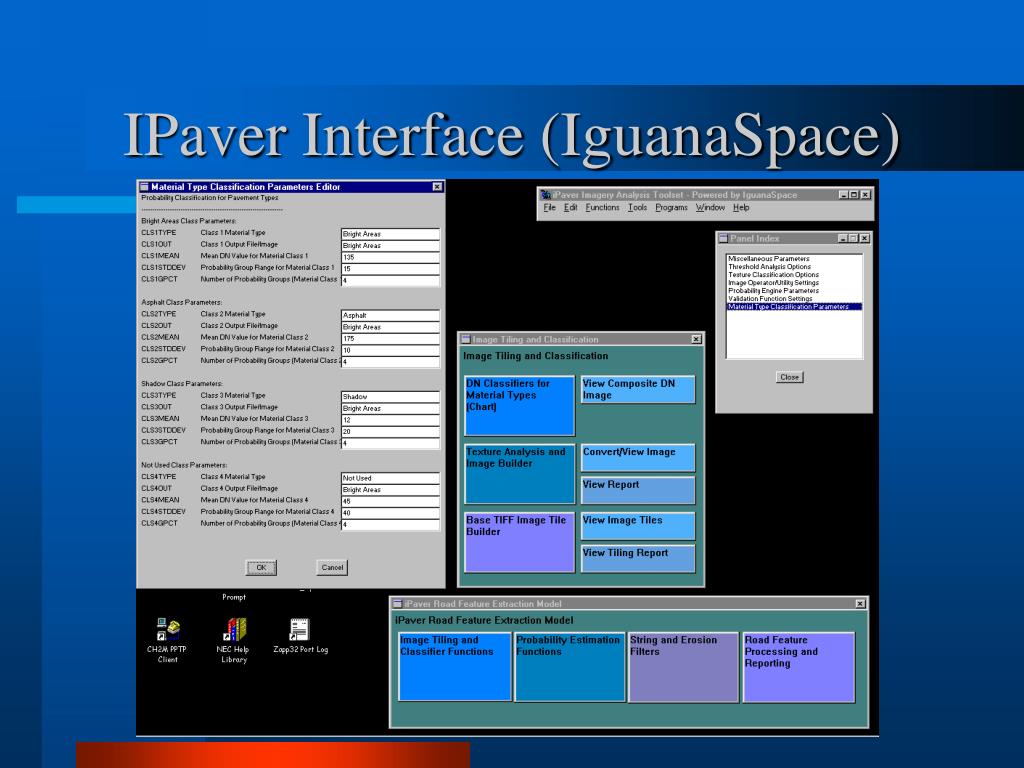Click the CLS2MEAN field showing 175

pyautogui.click(x=391, y=338)
